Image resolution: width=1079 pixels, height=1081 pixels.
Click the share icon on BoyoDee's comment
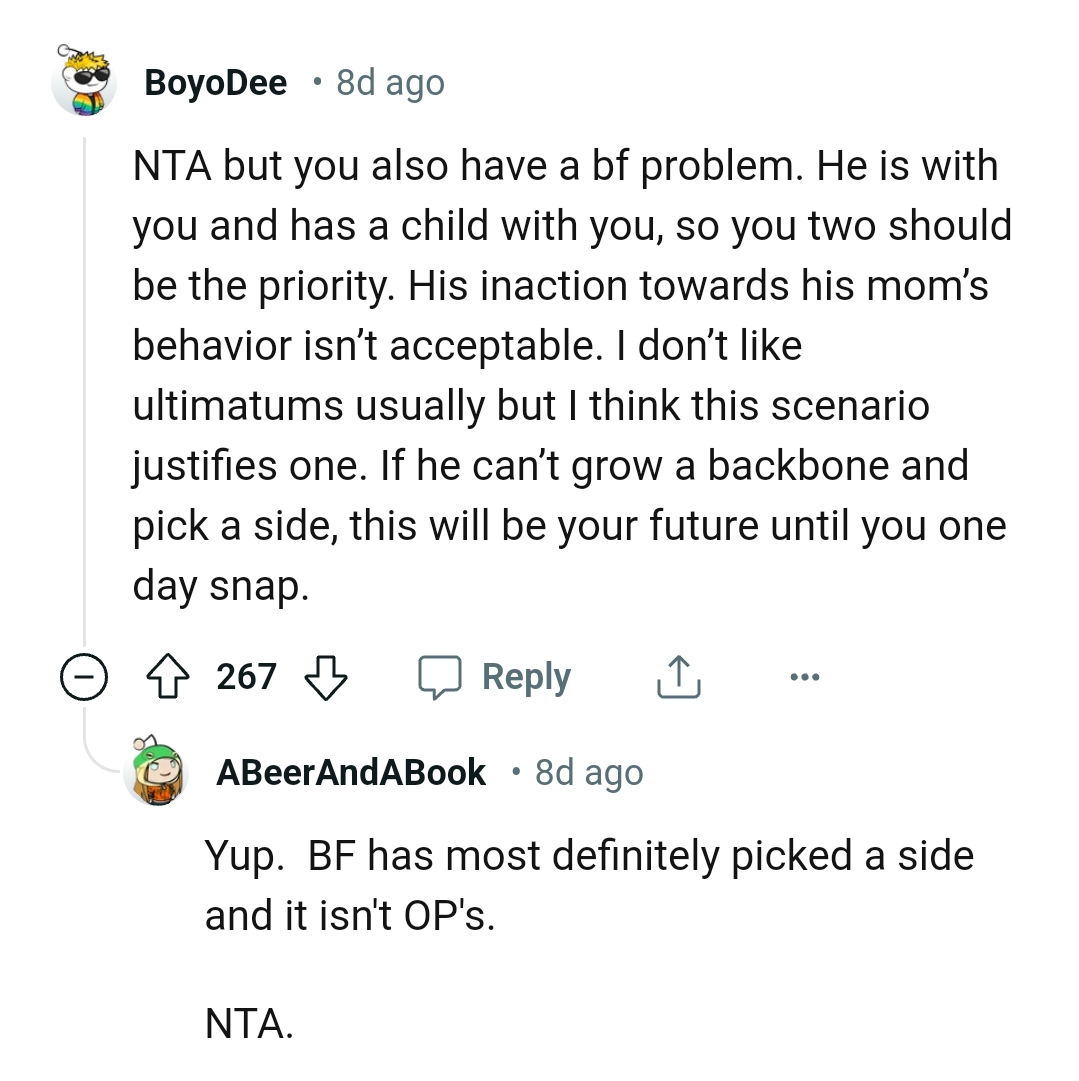point(678,677)
